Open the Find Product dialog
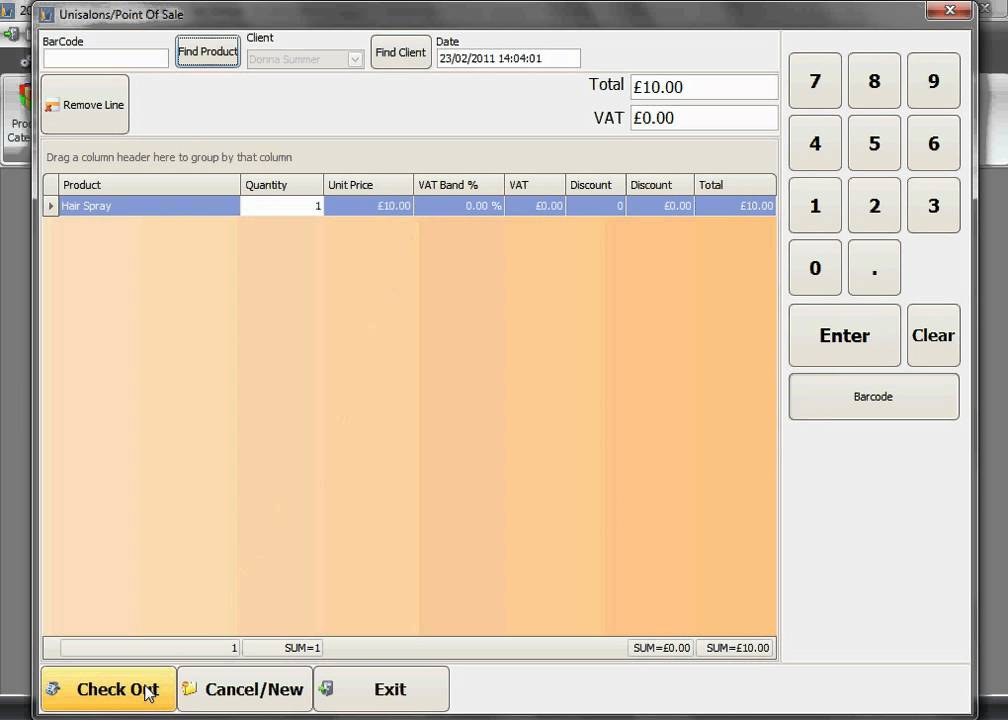 [208, 51]
